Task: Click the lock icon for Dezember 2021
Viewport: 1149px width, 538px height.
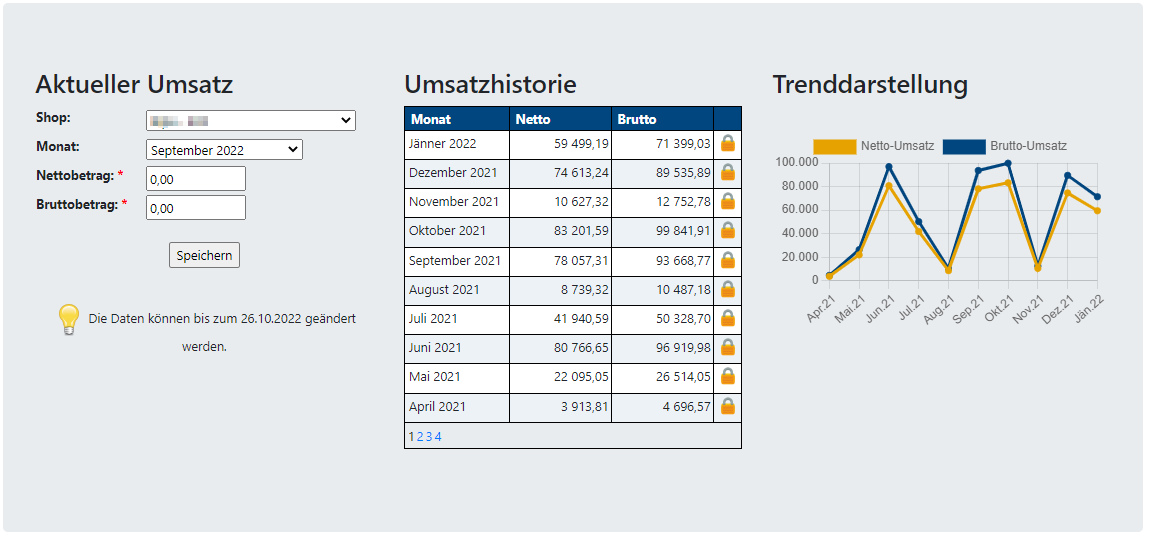Action: pyautogui.click(x=728, y=172)
